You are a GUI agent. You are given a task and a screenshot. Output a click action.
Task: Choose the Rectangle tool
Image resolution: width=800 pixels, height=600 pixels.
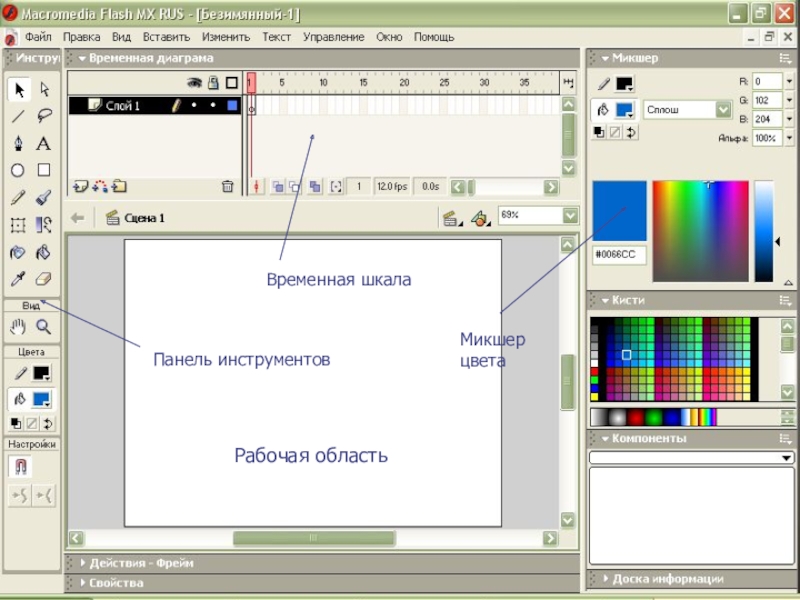[44, 170]
